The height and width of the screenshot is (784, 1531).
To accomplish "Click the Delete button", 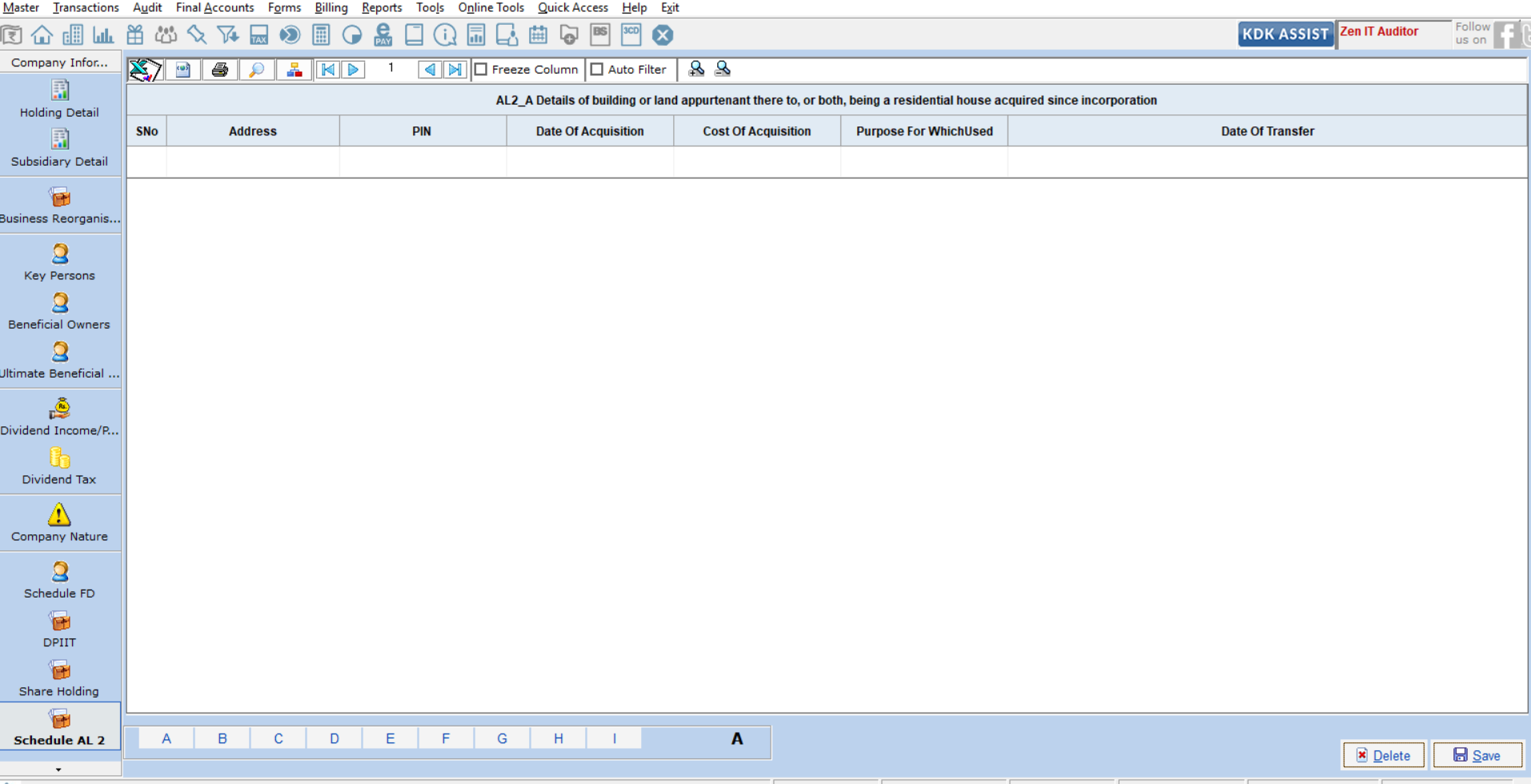I will pos(1384,755).
